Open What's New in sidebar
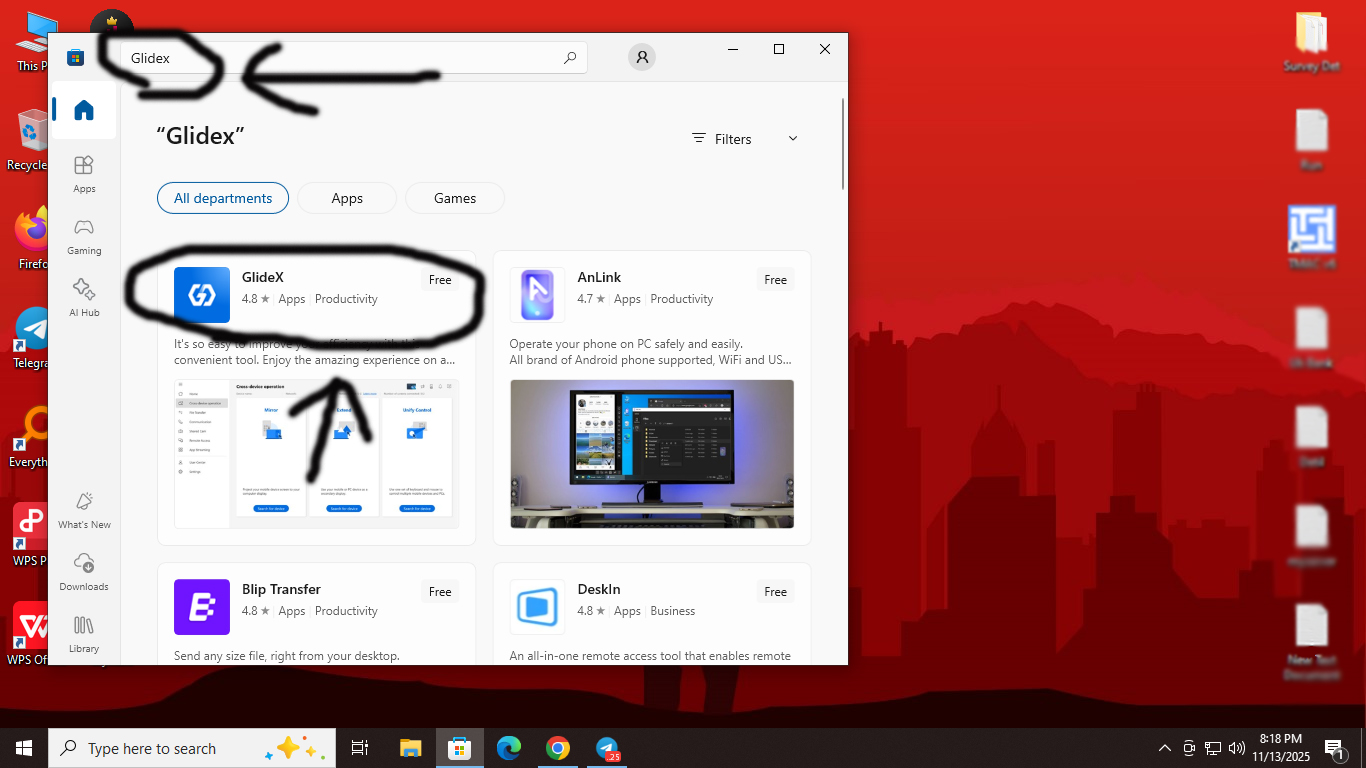This screenshot has height=768, width=1366. pyautogui.click(x=84, y=510)
